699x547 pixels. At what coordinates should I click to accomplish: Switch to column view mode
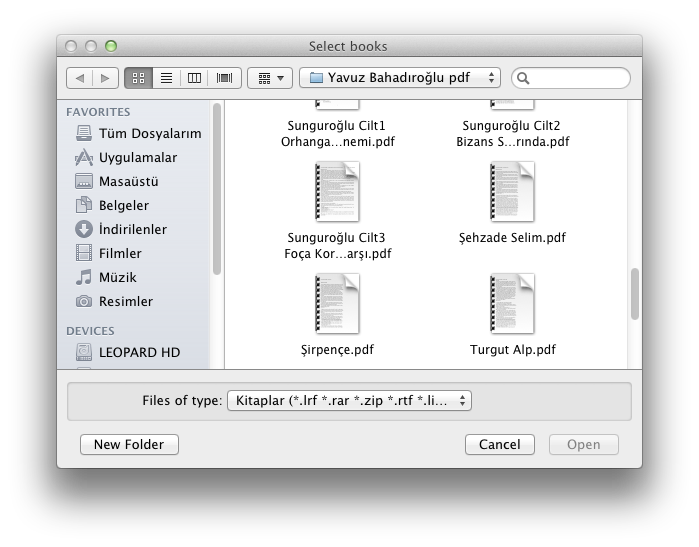195,77
